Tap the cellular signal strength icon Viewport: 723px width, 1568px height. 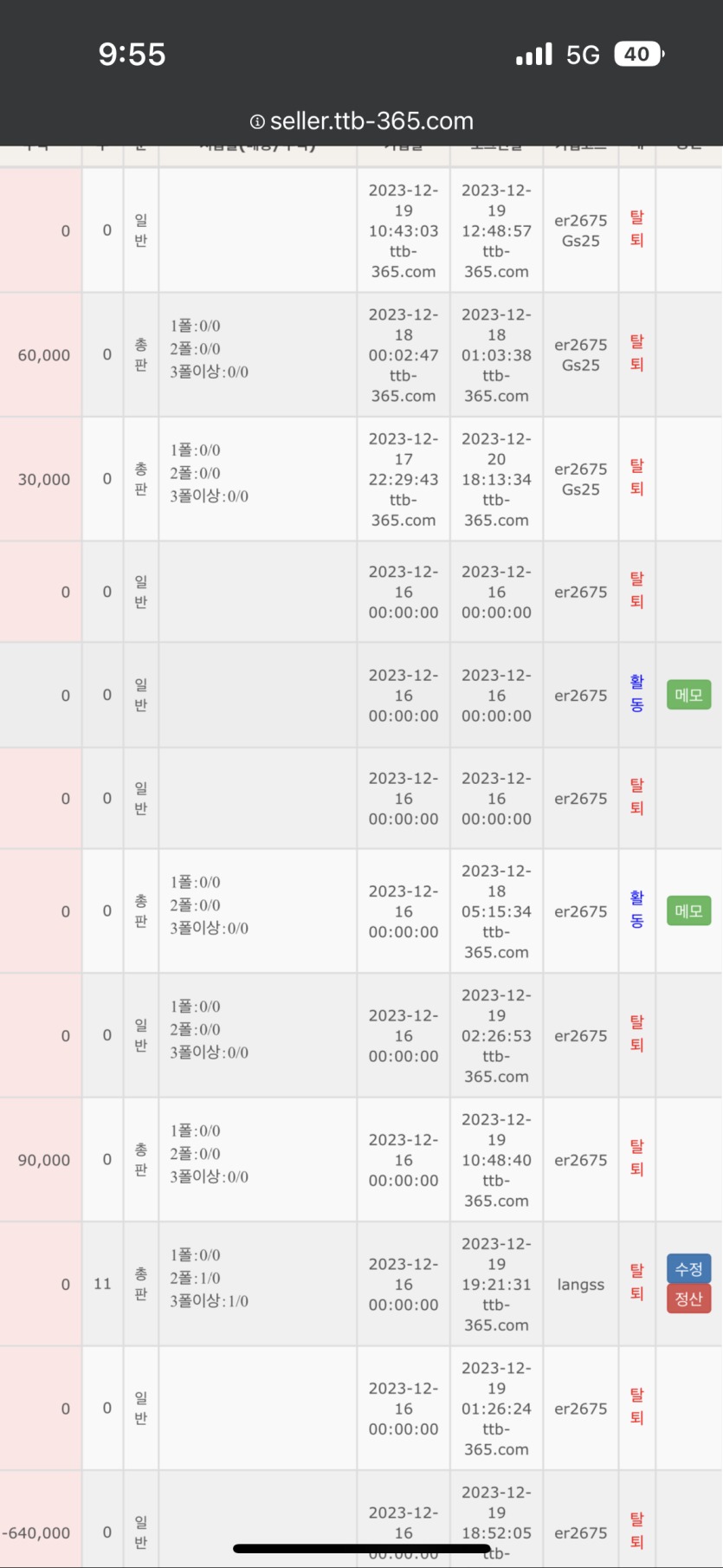534,55
